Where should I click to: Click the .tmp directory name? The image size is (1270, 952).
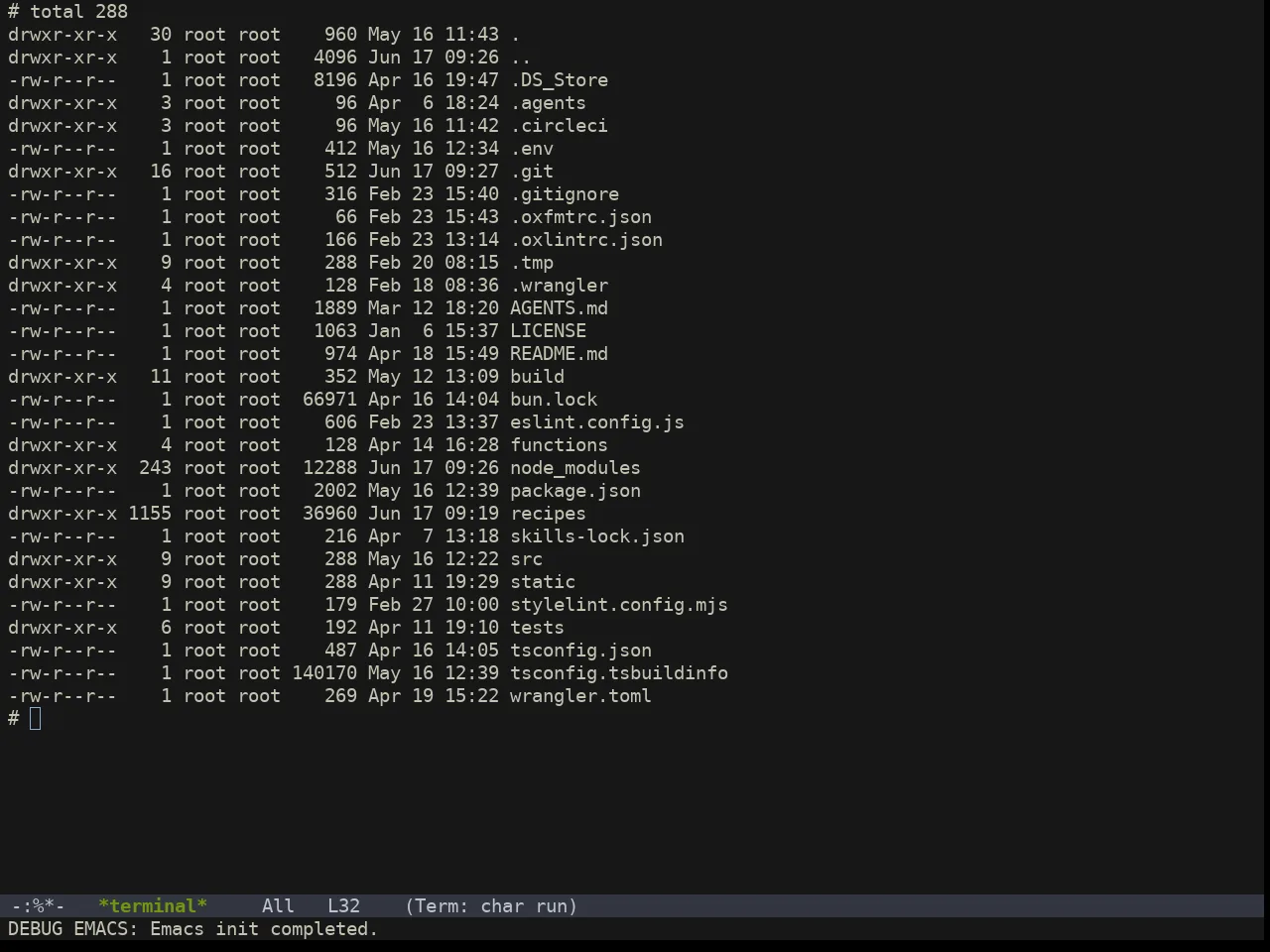tap(532, 263)
